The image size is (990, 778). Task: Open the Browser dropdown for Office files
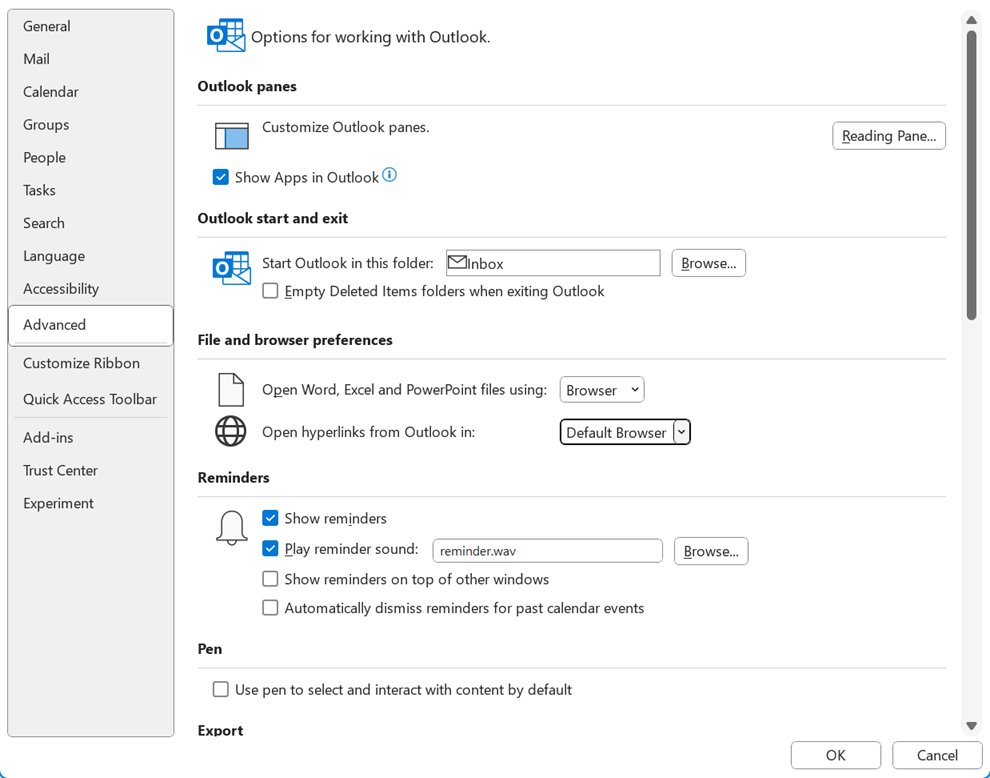click(x=602, y=390)
